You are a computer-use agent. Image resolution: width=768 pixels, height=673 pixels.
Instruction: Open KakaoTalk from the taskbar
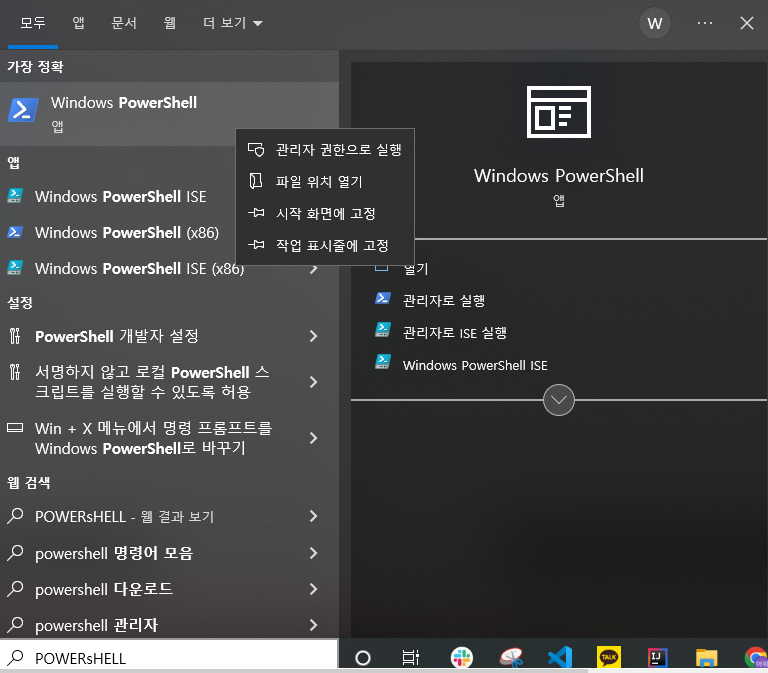tap(609, 657)
